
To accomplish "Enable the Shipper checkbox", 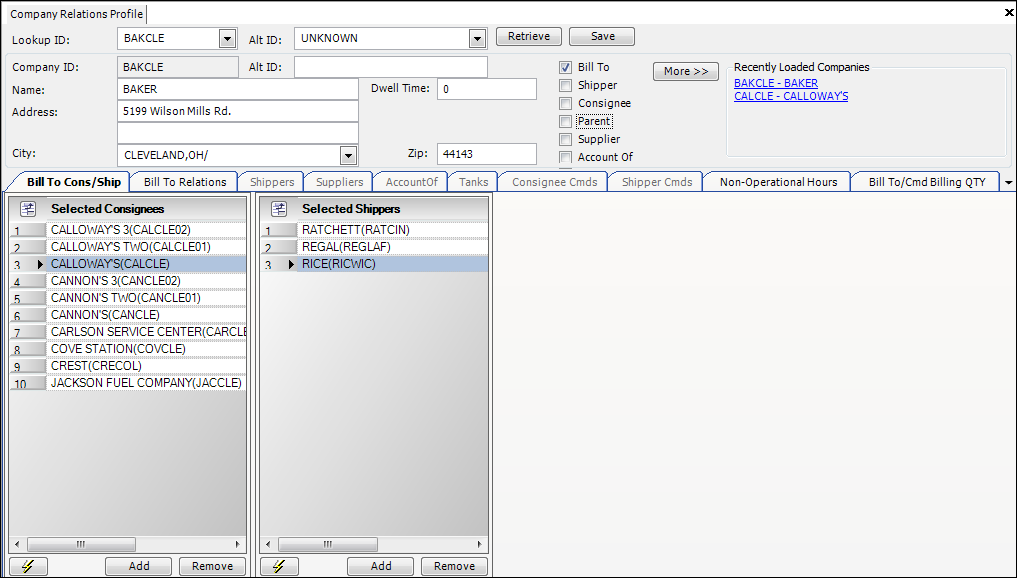I will pyautogui.click(x=566, y=86).
